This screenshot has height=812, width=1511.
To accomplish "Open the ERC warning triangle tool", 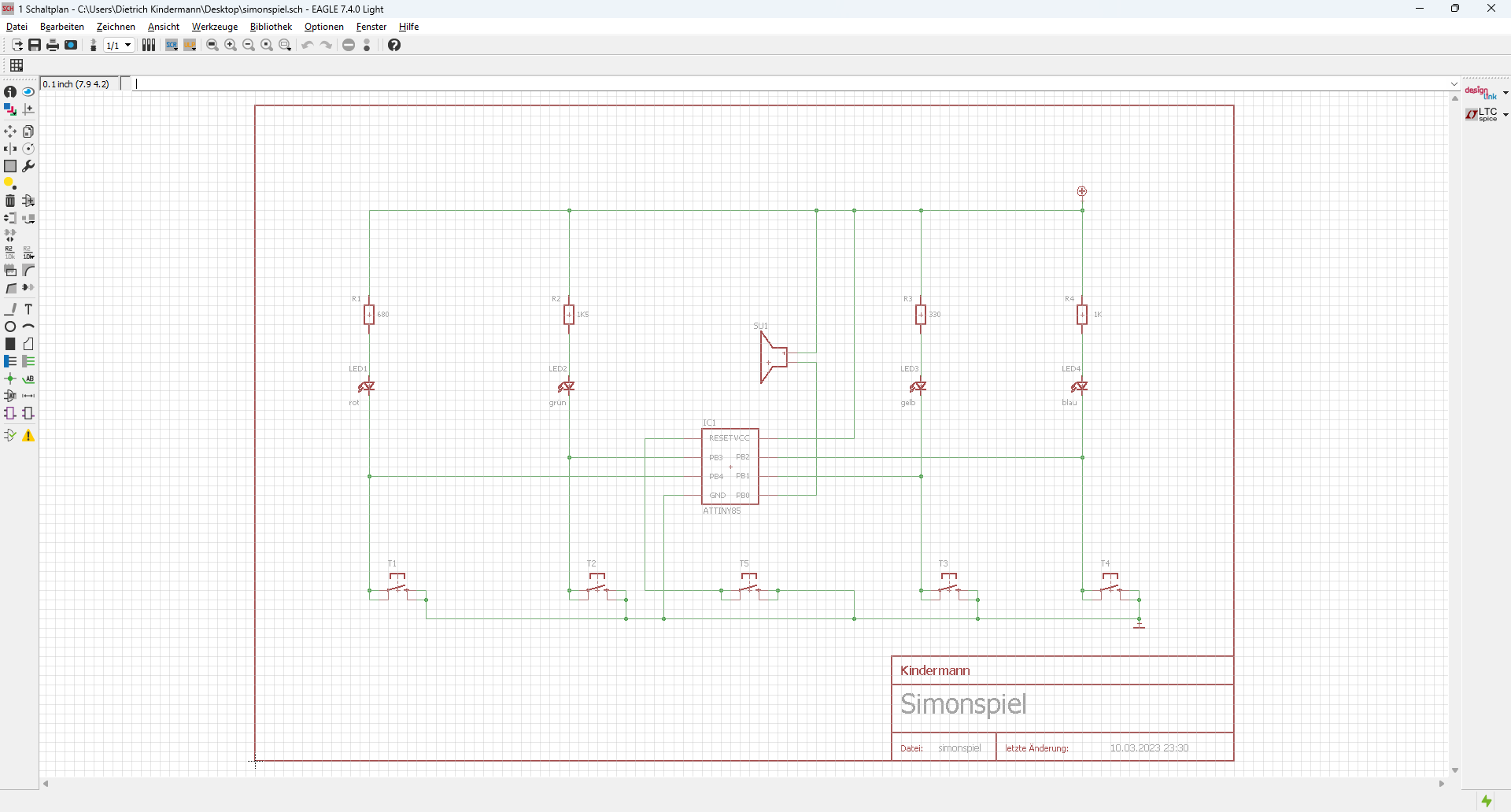I will 28,436.
